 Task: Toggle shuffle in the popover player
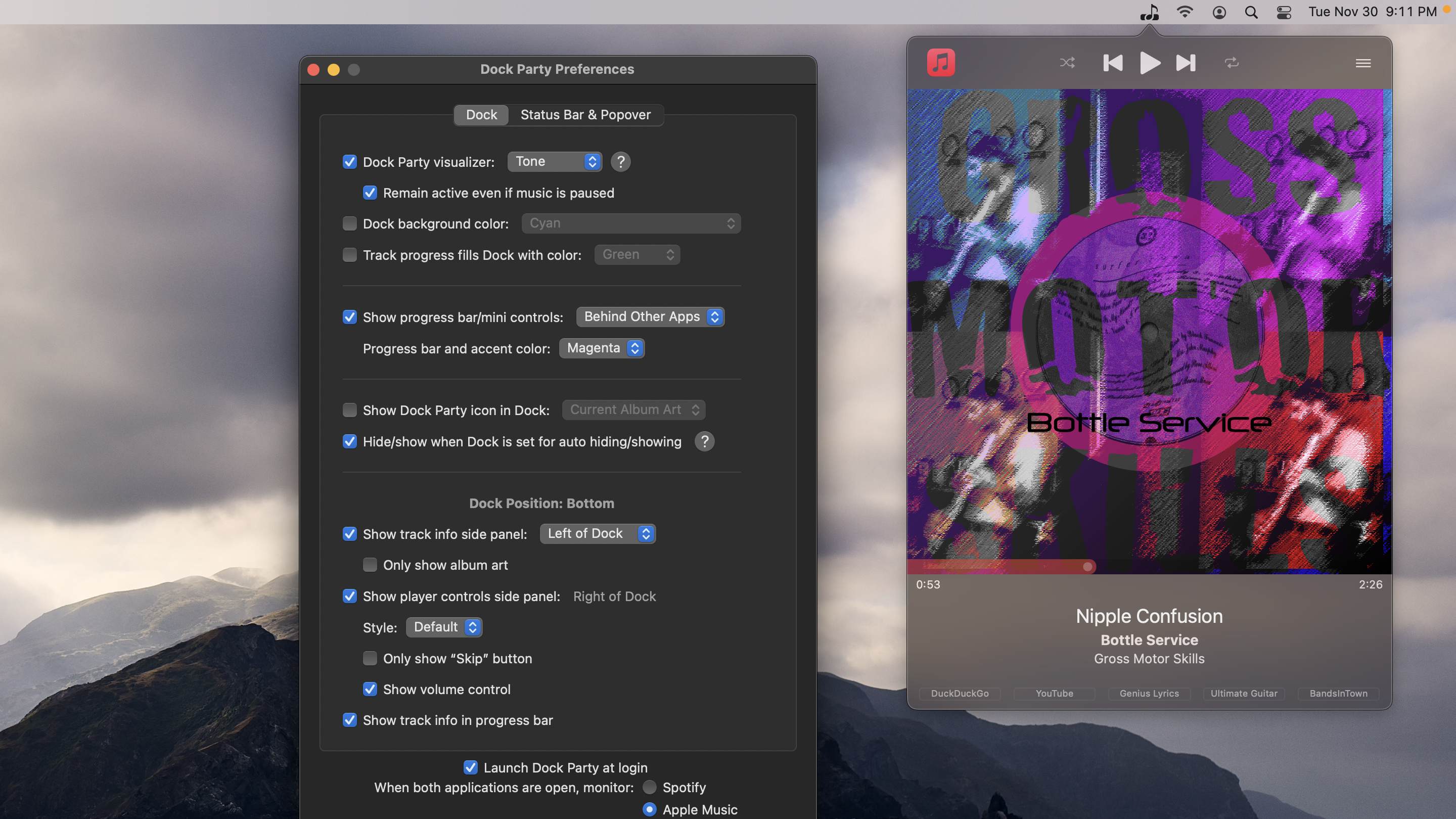(x=1067, y=63)
